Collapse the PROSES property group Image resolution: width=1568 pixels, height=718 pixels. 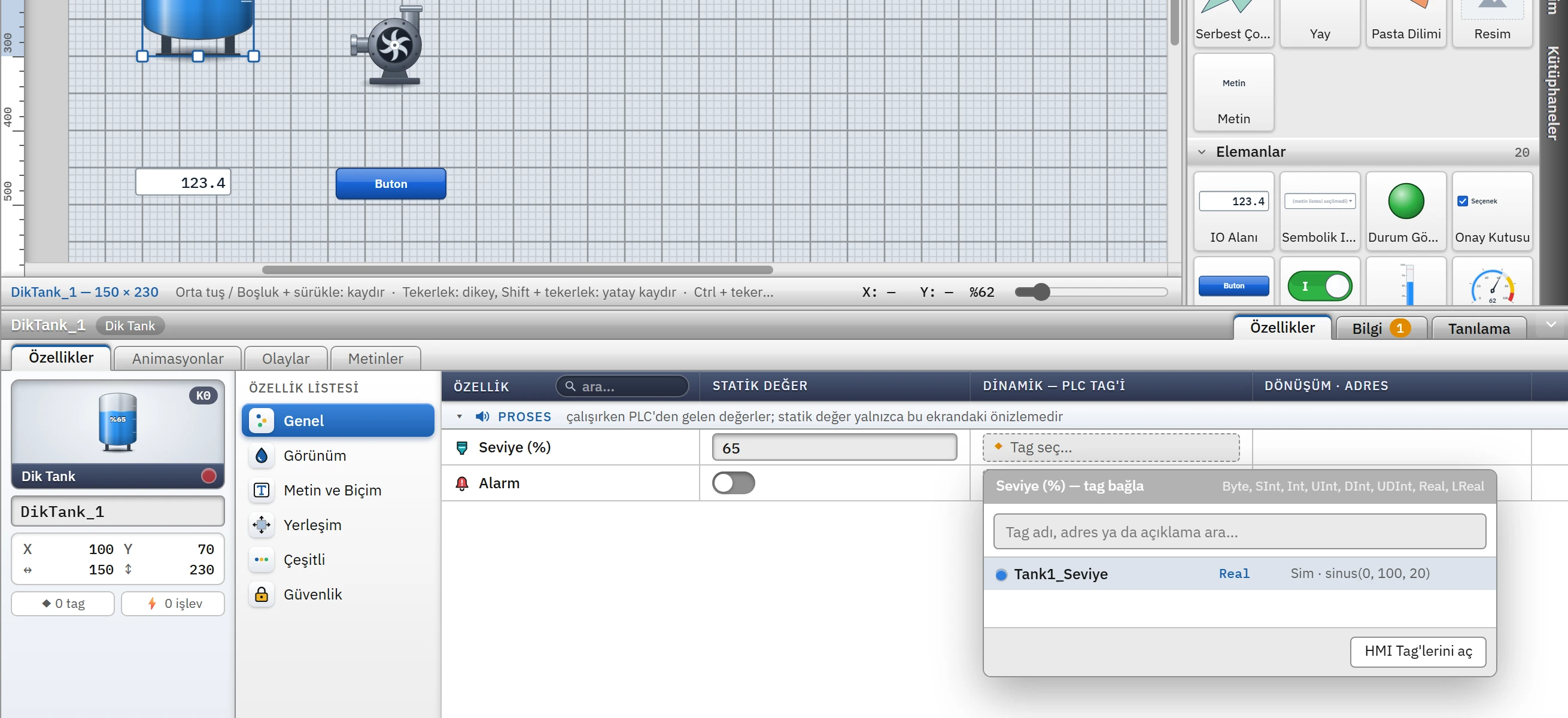pyautogui.click(x=460, y=417)
